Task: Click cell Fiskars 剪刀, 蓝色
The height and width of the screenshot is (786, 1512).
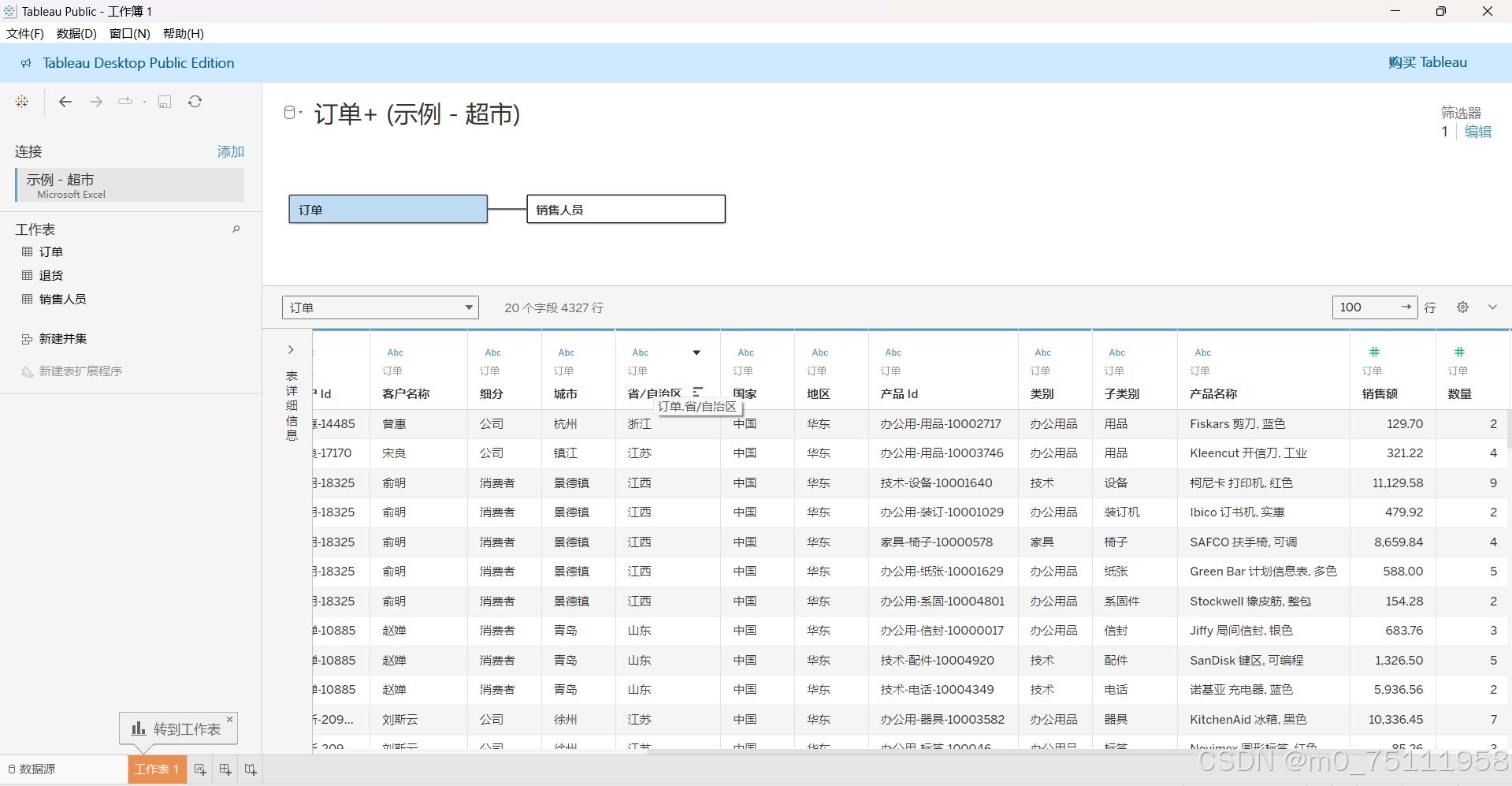Action: click(x=1237, y=424)
